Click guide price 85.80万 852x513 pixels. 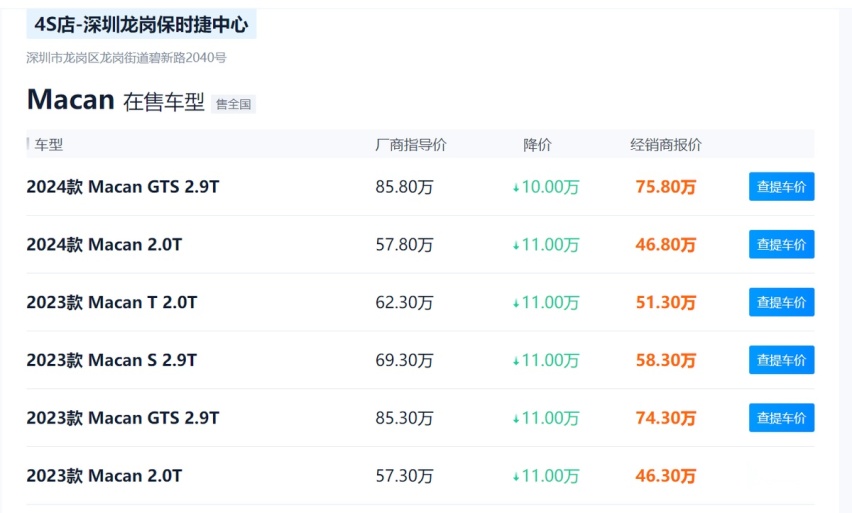[x=404, y=187]
